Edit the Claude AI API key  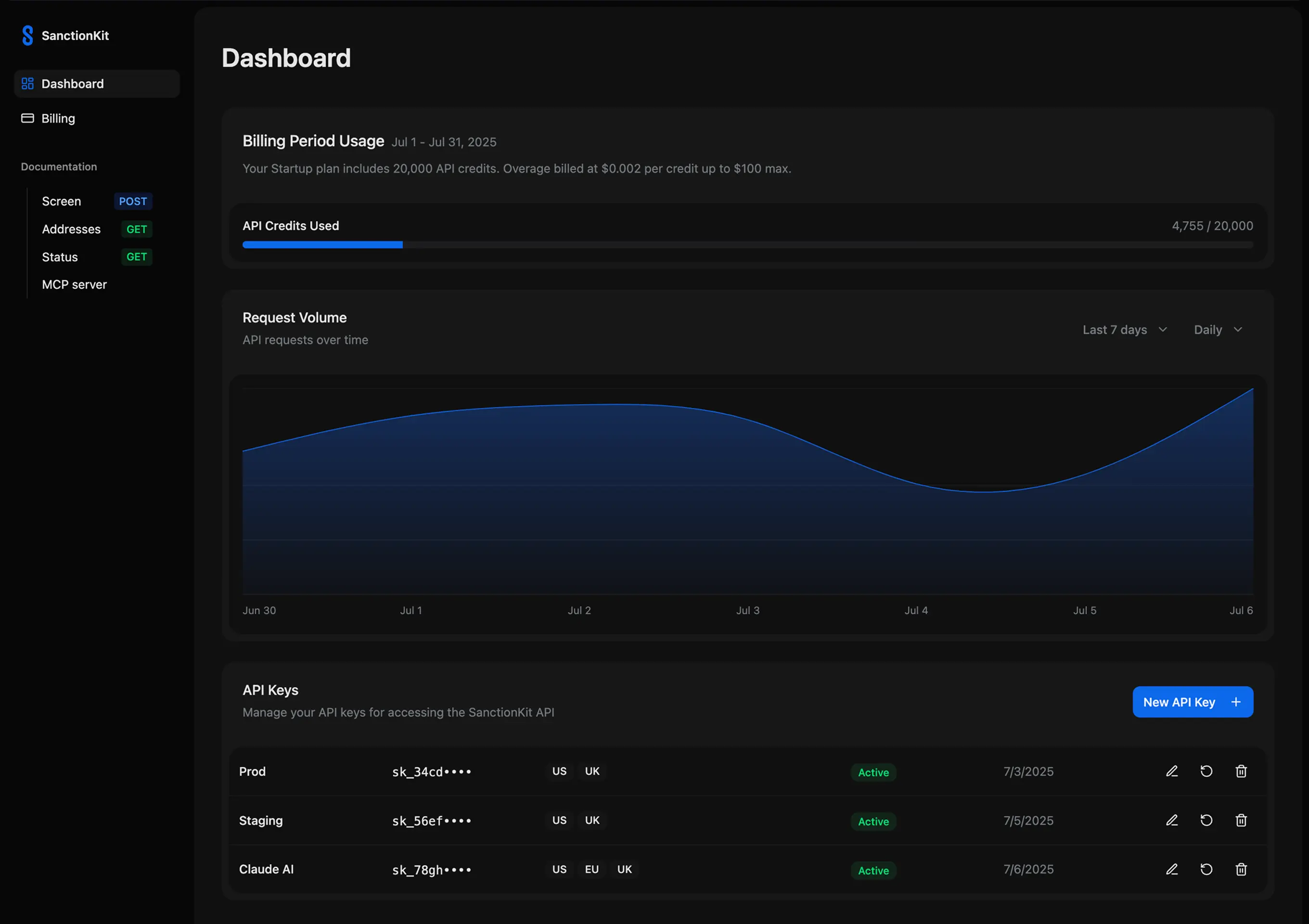pos(1171,869)
